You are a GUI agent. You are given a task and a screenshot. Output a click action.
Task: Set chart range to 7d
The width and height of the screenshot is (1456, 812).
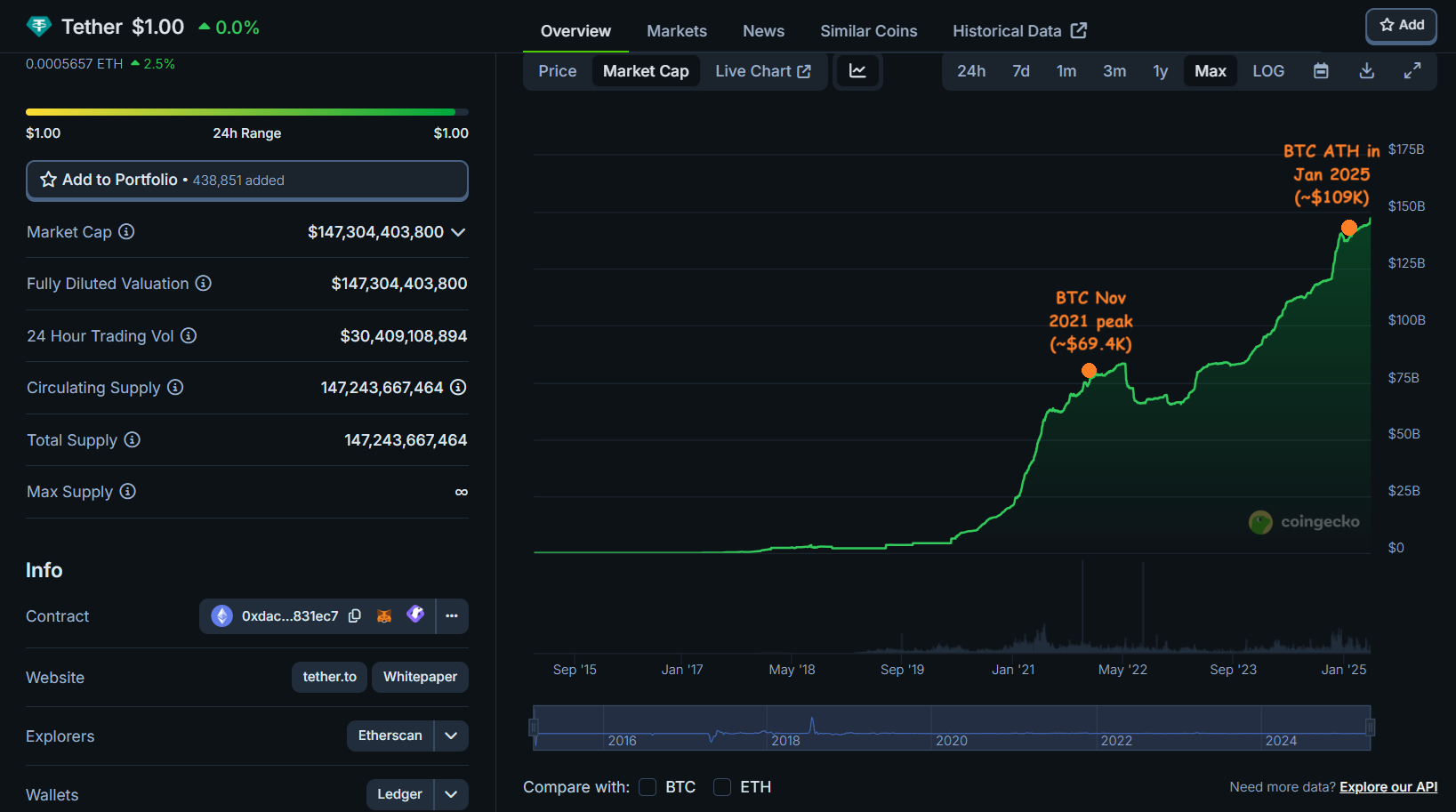coord(1021,71)
